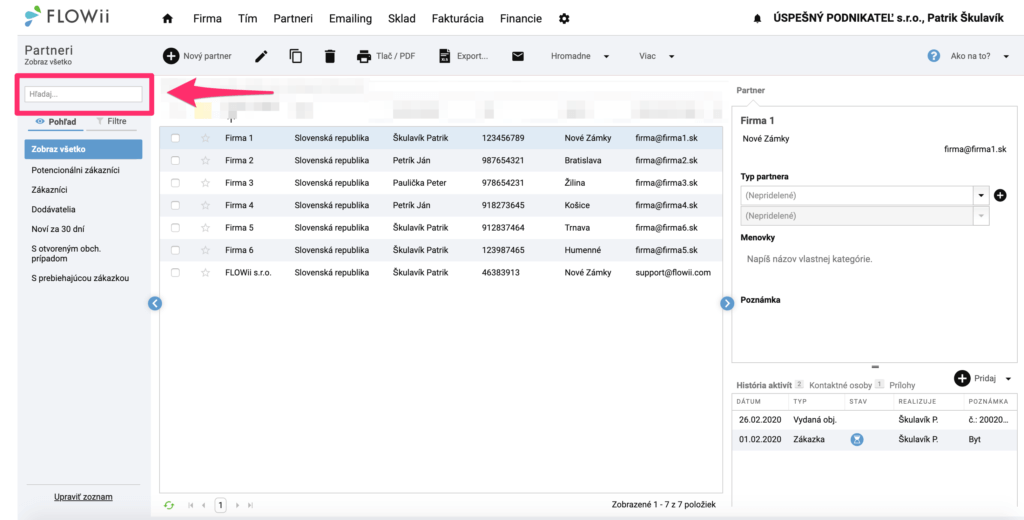Open the notifications bell

click(x=758, y=19)
